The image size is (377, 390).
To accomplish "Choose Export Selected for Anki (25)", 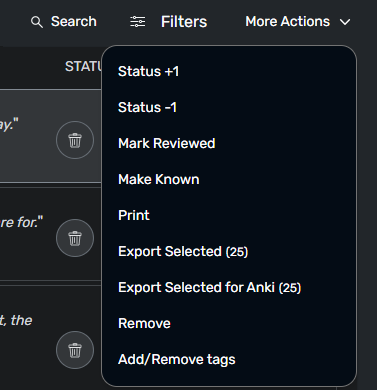I will pyautogui.click(x=209, y=287).
